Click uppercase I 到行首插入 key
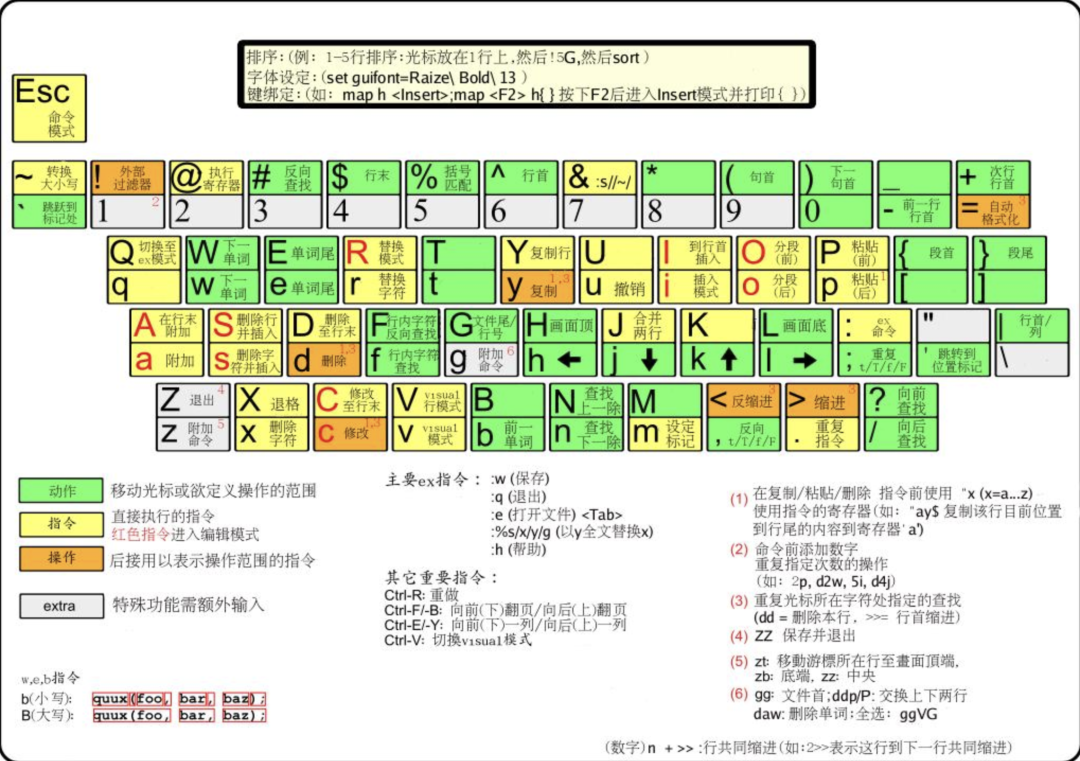This screenshot has width=1080, height=761. 694,253
